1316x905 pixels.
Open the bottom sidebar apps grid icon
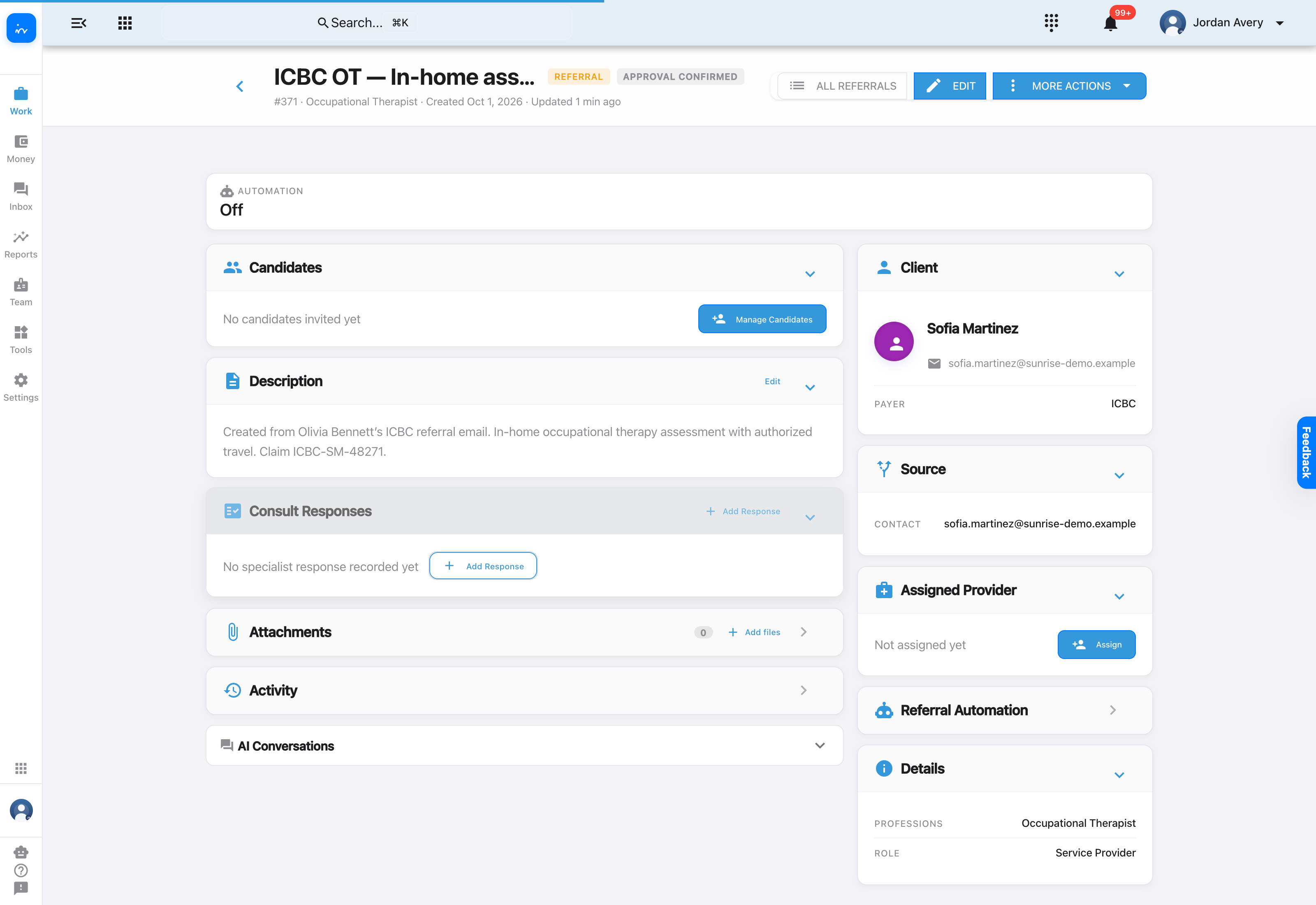pyautogui.click(x=21, y=768)
